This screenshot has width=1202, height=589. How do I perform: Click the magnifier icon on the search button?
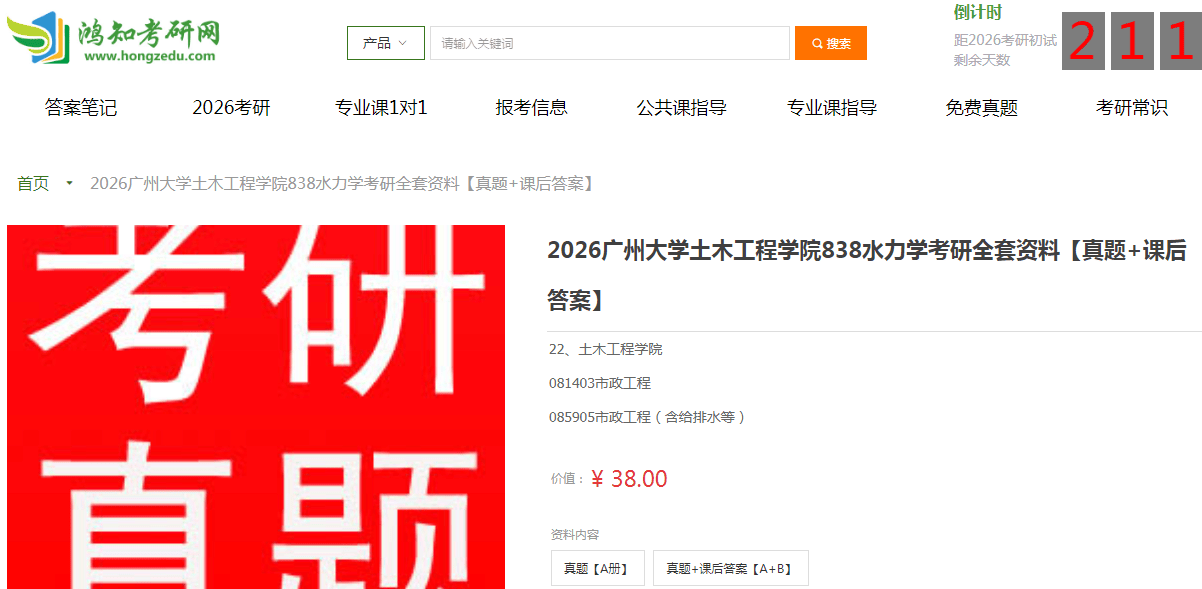pyautogui.click(x=817, y=43)
